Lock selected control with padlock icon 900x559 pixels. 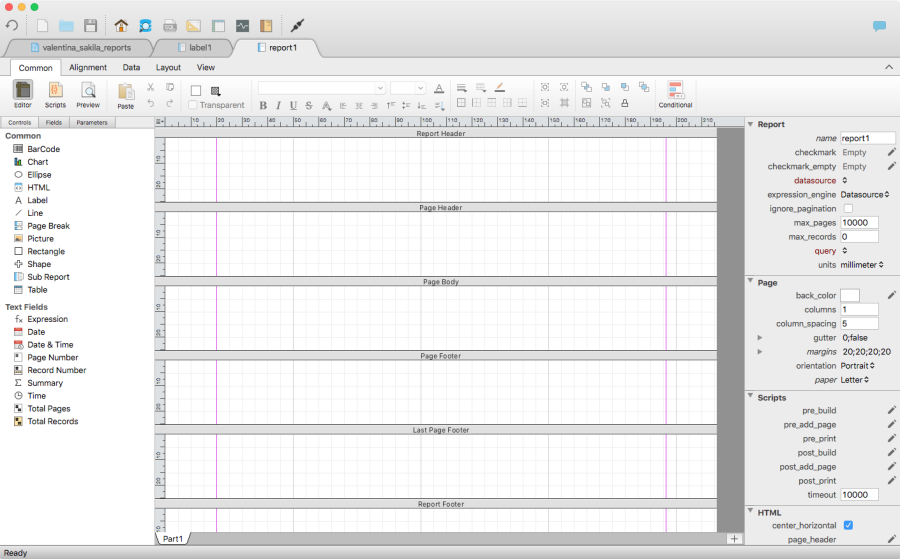pyautogui.click(x=624, y=103)
